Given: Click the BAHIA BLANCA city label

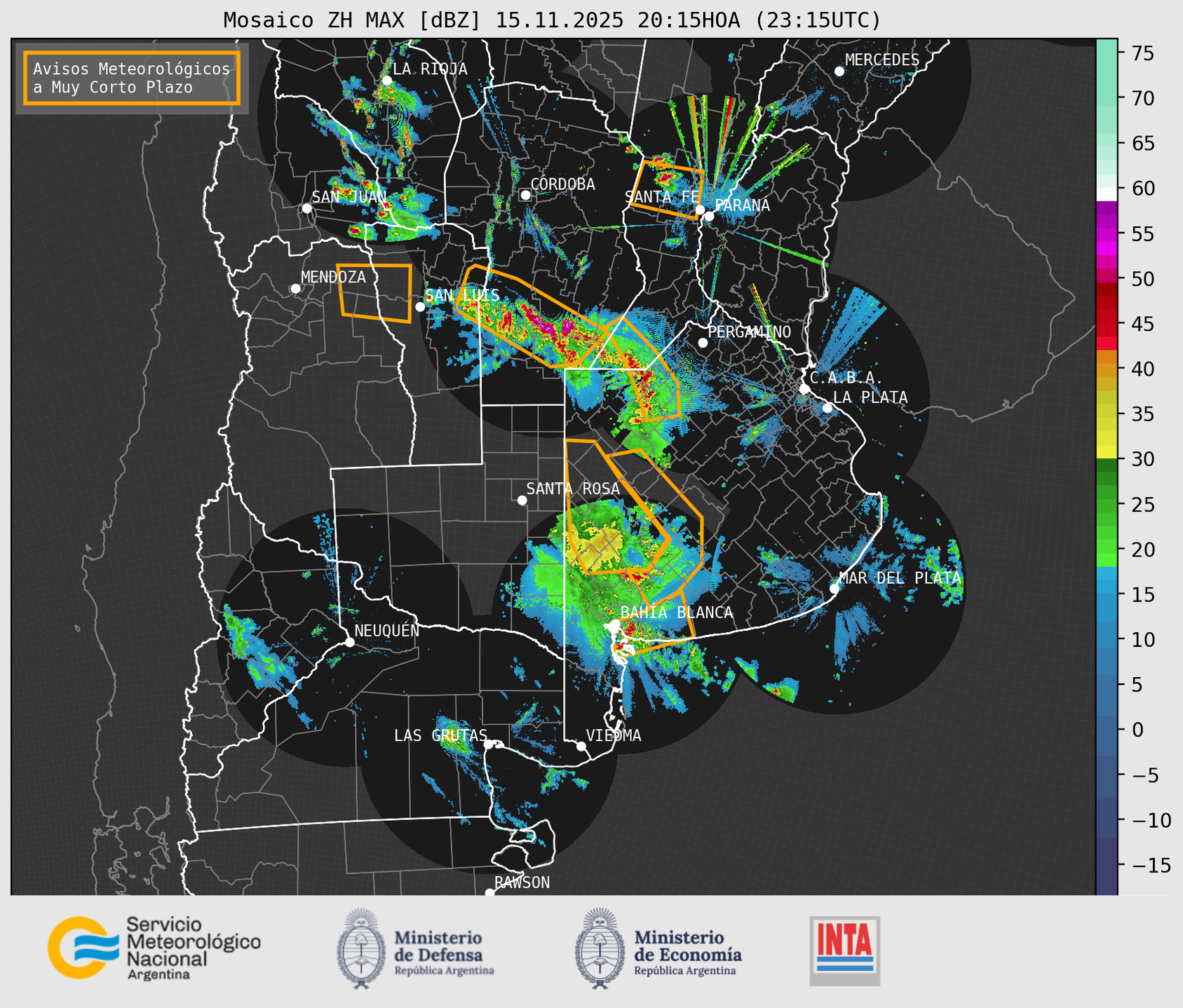Looking at the screenshot, I should pos(677,613).
